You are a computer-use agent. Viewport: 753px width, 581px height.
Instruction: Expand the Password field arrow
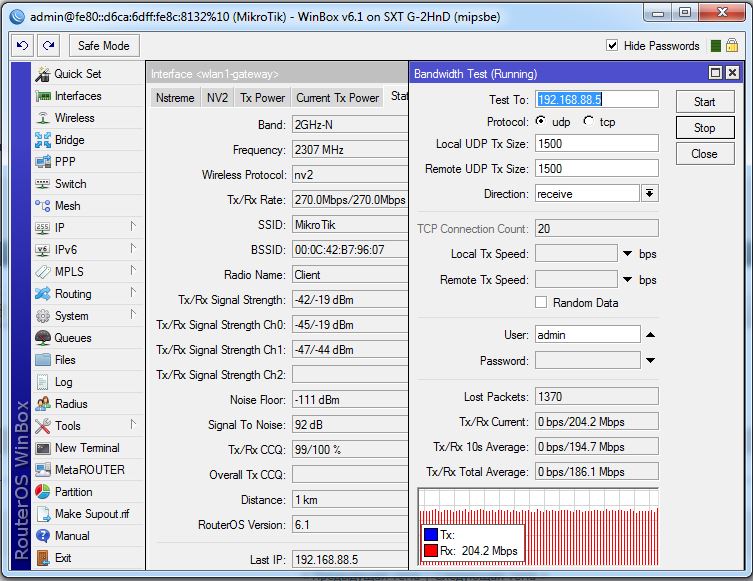(649, 360)
